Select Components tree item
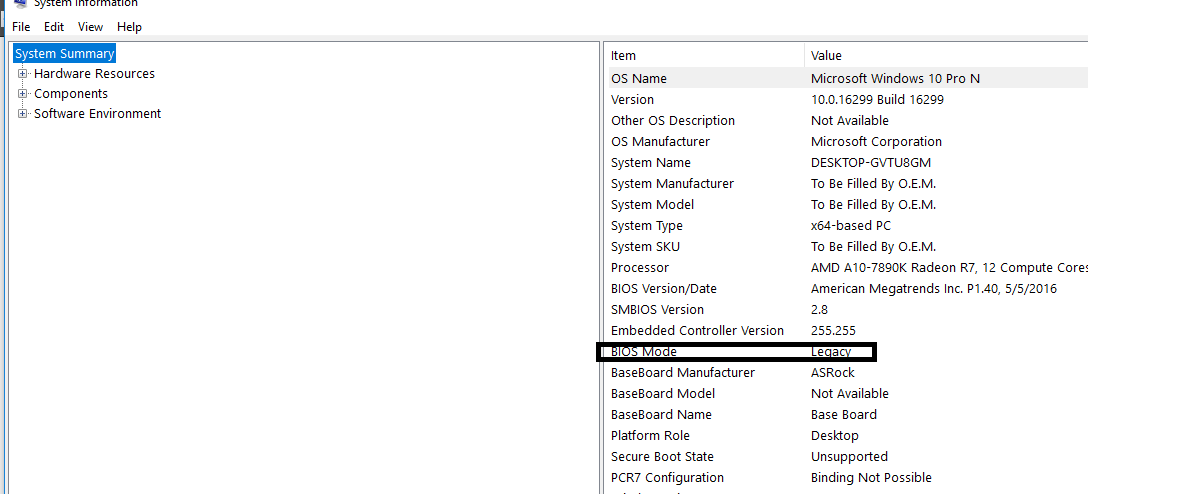The height and width of the screenshot is (494, 1184). 71,94
